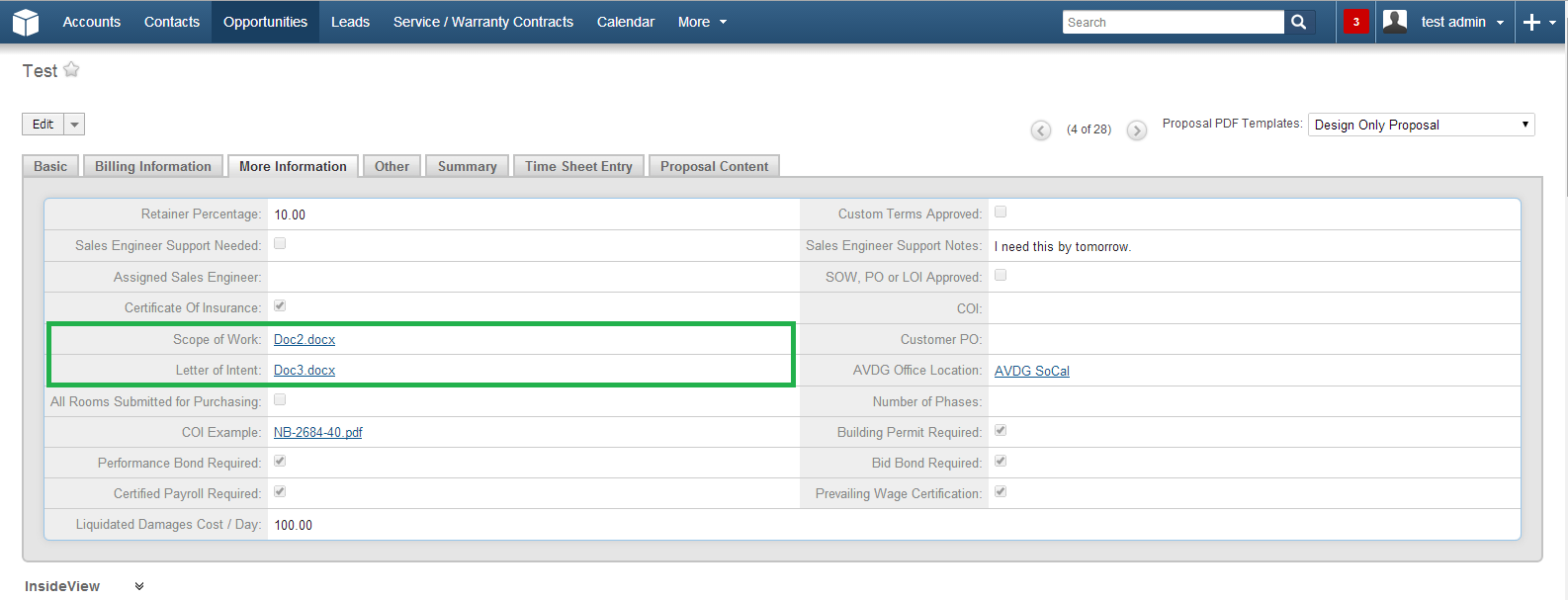
Task: Toggle Building Permit Required checkbox
Action: coord(1001,430)
